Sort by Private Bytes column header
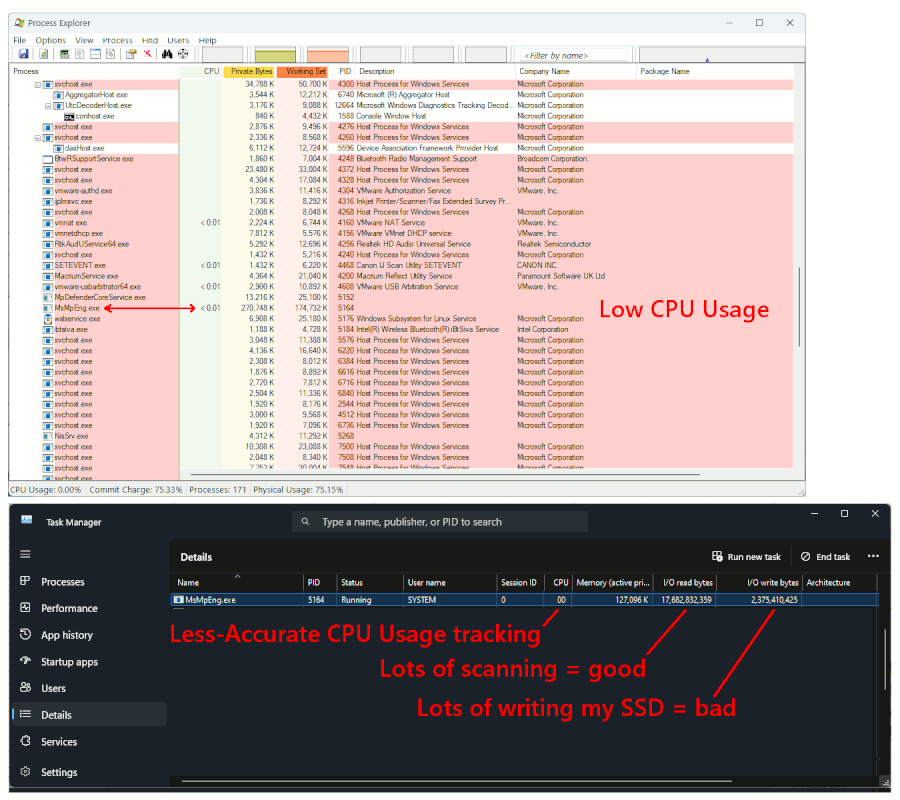This screenshot has width=900, height=800. coord(250,72)
